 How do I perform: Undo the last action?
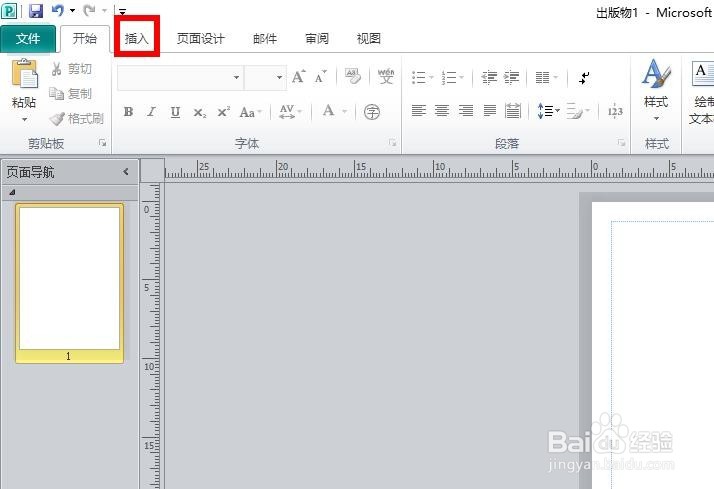[x=57, y=10]
